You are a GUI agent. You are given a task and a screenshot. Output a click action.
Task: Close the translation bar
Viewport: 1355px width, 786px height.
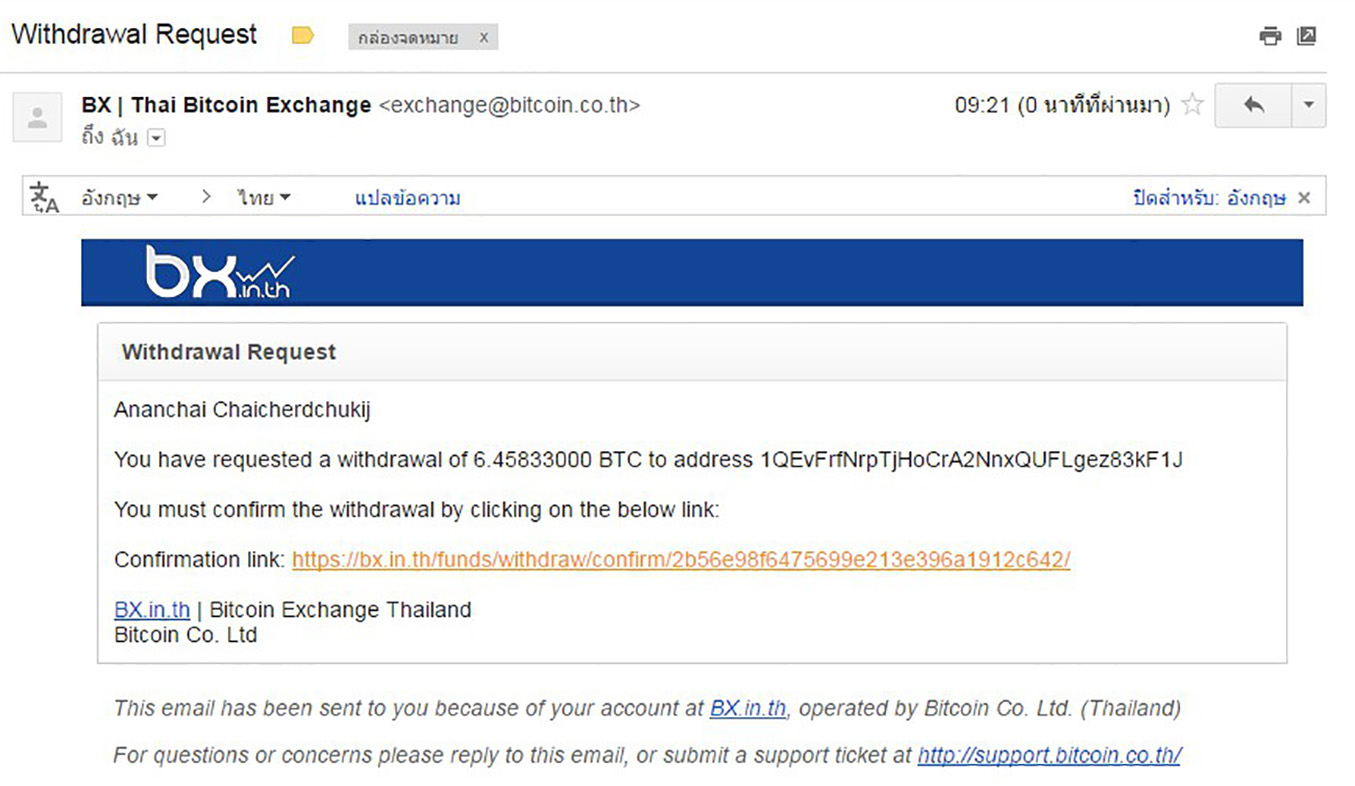click(x=1304, y=198)
